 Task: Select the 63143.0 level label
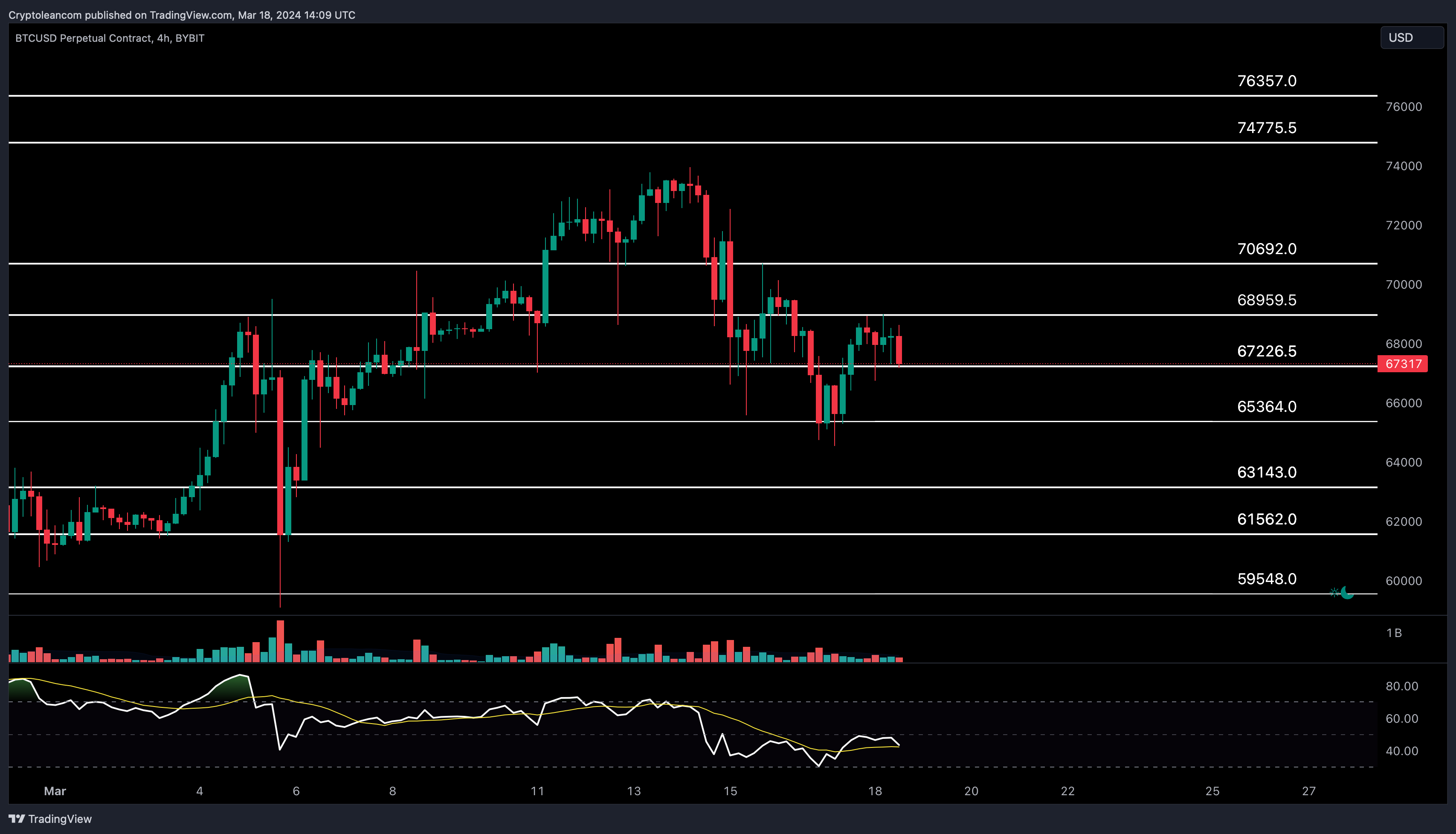pos(1266,472)
